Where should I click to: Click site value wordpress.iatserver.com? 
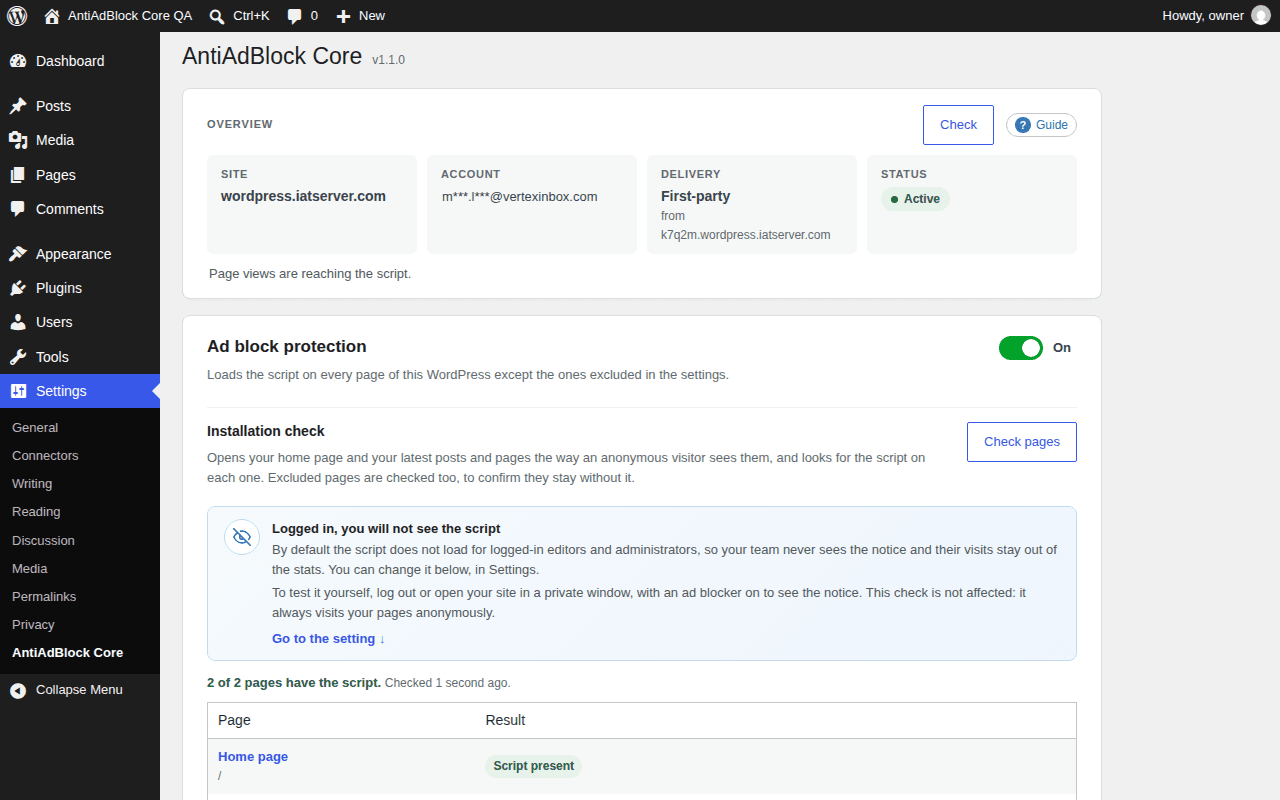(303, 196)
